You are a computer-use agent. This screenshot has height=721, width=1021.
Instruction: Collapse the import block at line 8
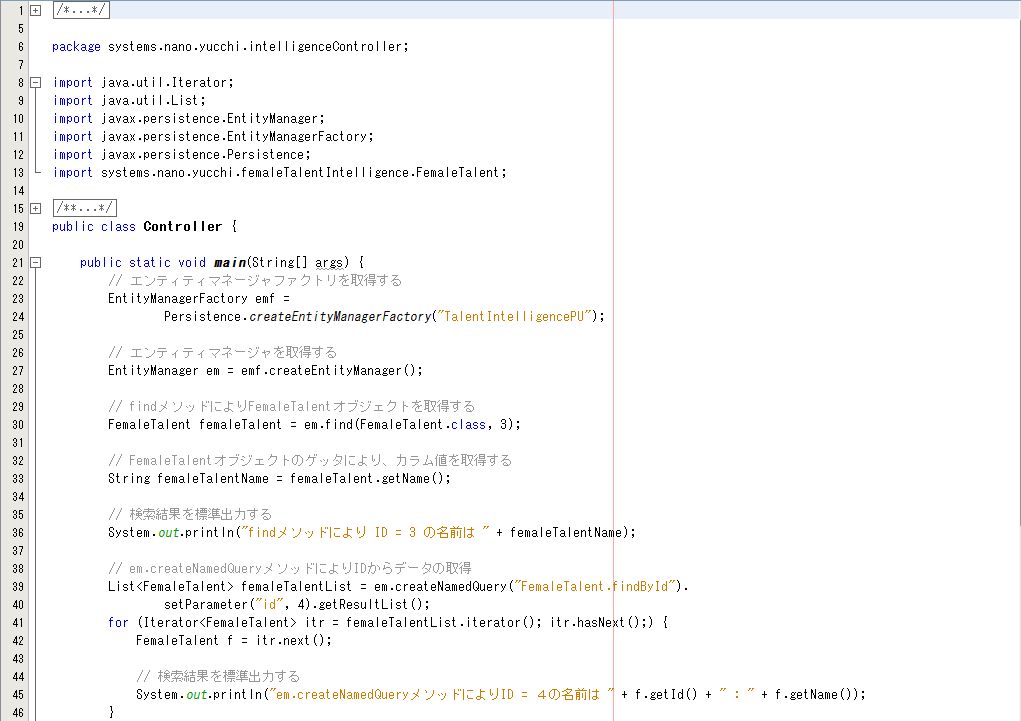pos(36,83)
